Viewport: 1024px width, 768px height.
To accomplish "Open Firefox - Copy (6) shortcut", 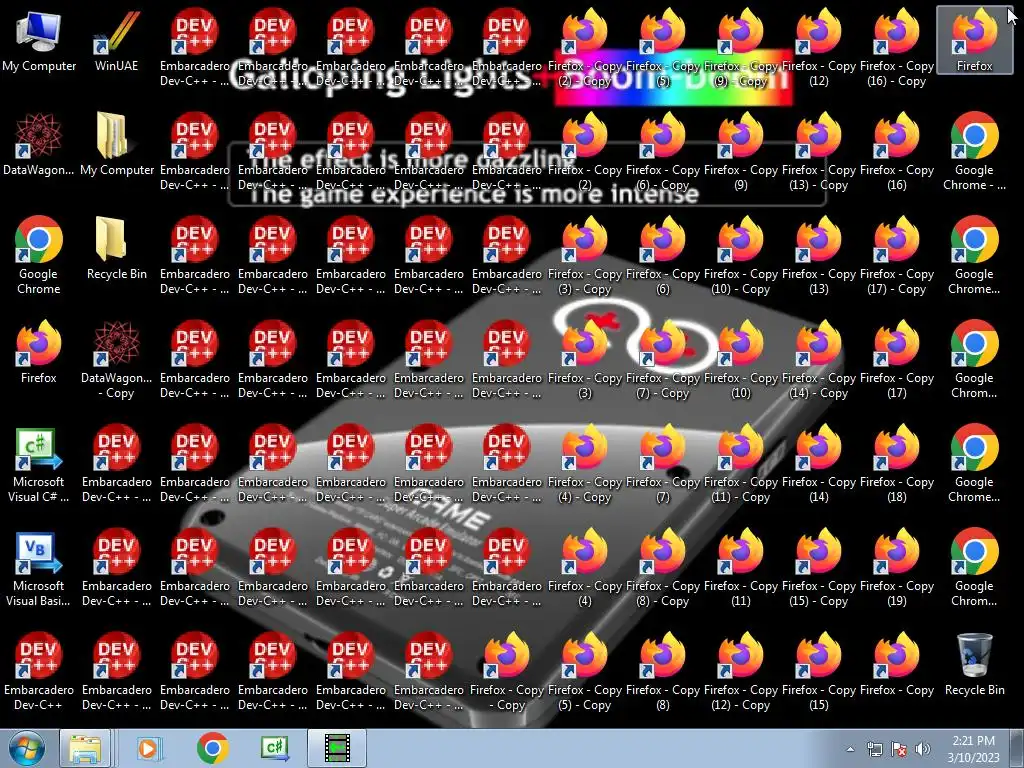I will (x=662, y=257).
